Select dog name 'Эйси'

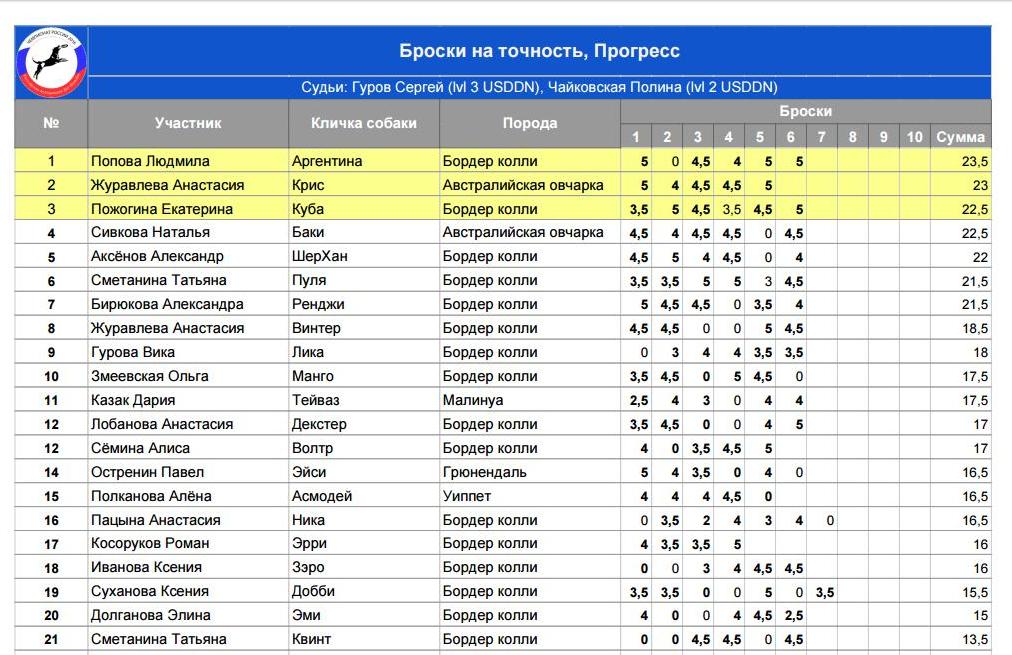[309, 472]
